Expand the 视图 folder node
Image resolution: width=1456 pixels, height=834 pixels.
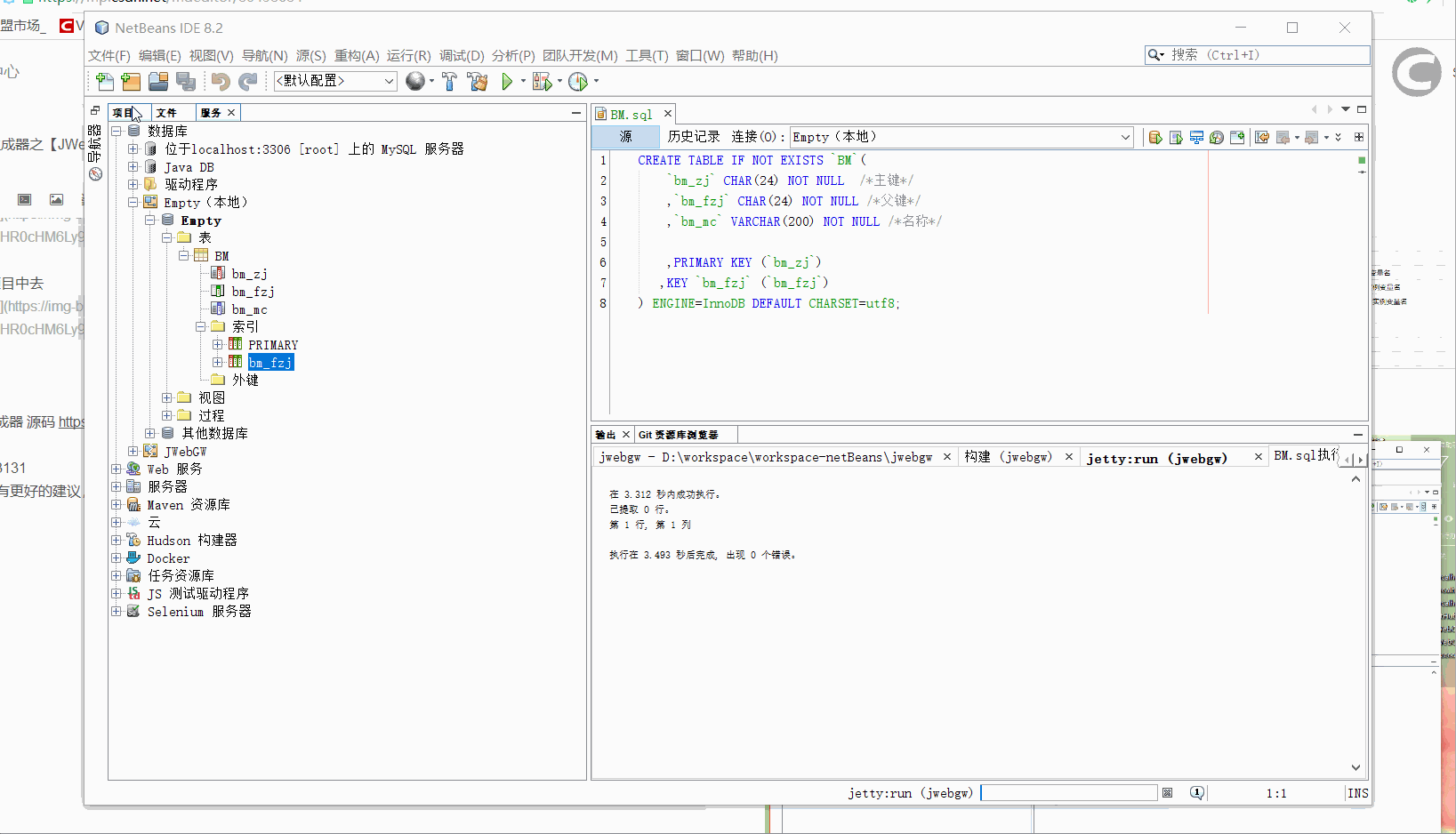coord(167,397)
